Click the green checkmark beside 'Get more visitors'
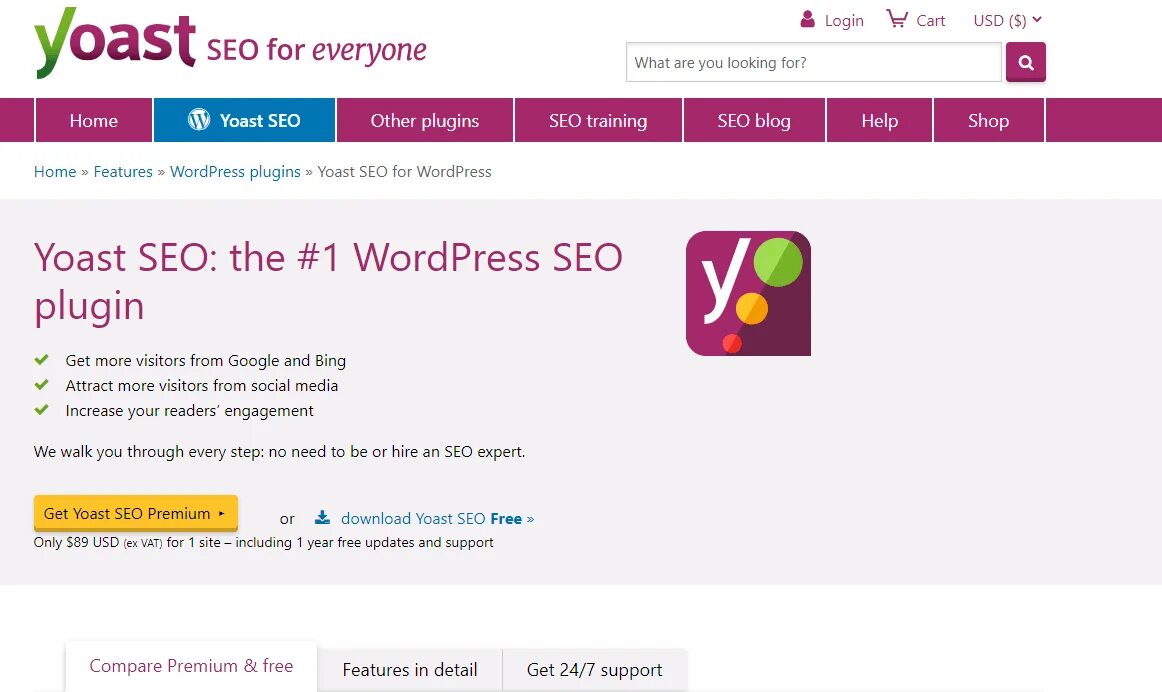 [x=42, y=360]
